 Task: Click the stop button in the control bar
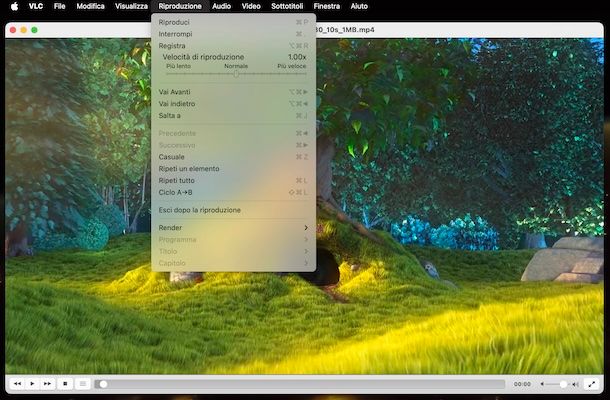point(65,384)
